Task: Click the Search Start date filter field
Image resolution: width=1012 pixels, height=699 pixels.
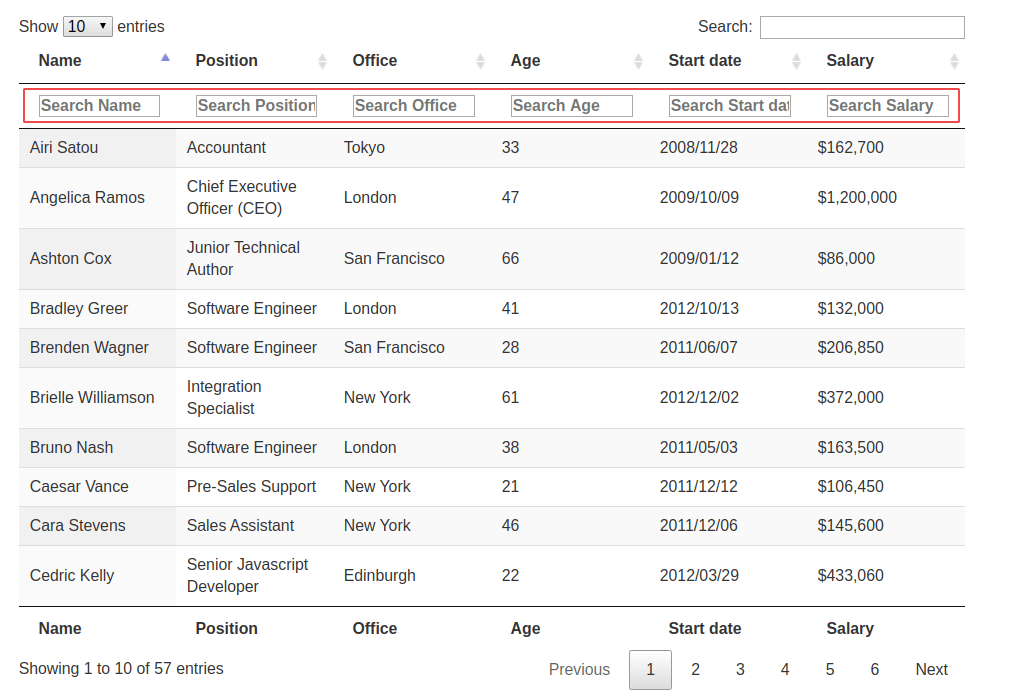Action: tap(730, 106)
